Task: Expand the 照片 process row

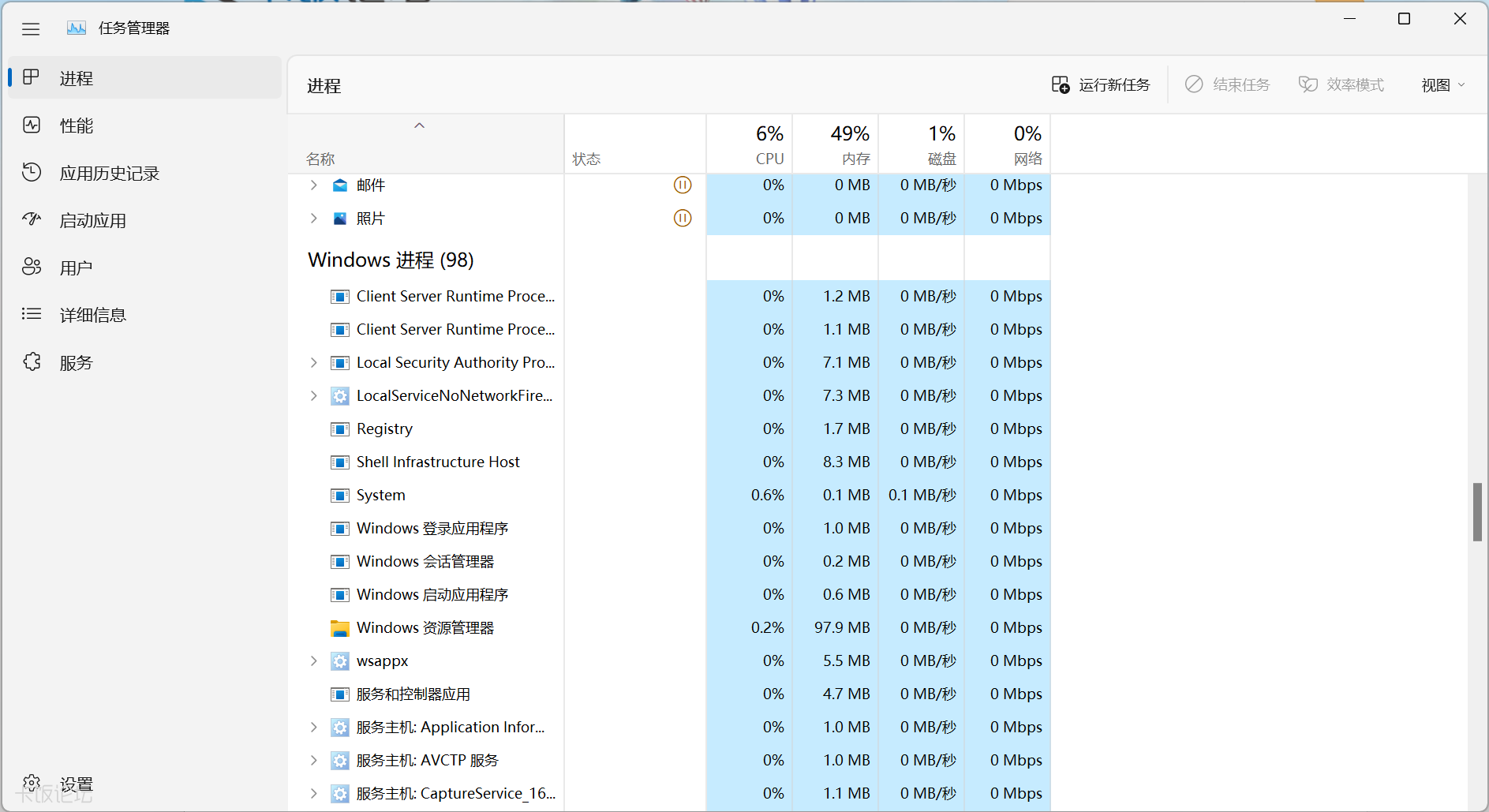Action: [x=314, y=218]
